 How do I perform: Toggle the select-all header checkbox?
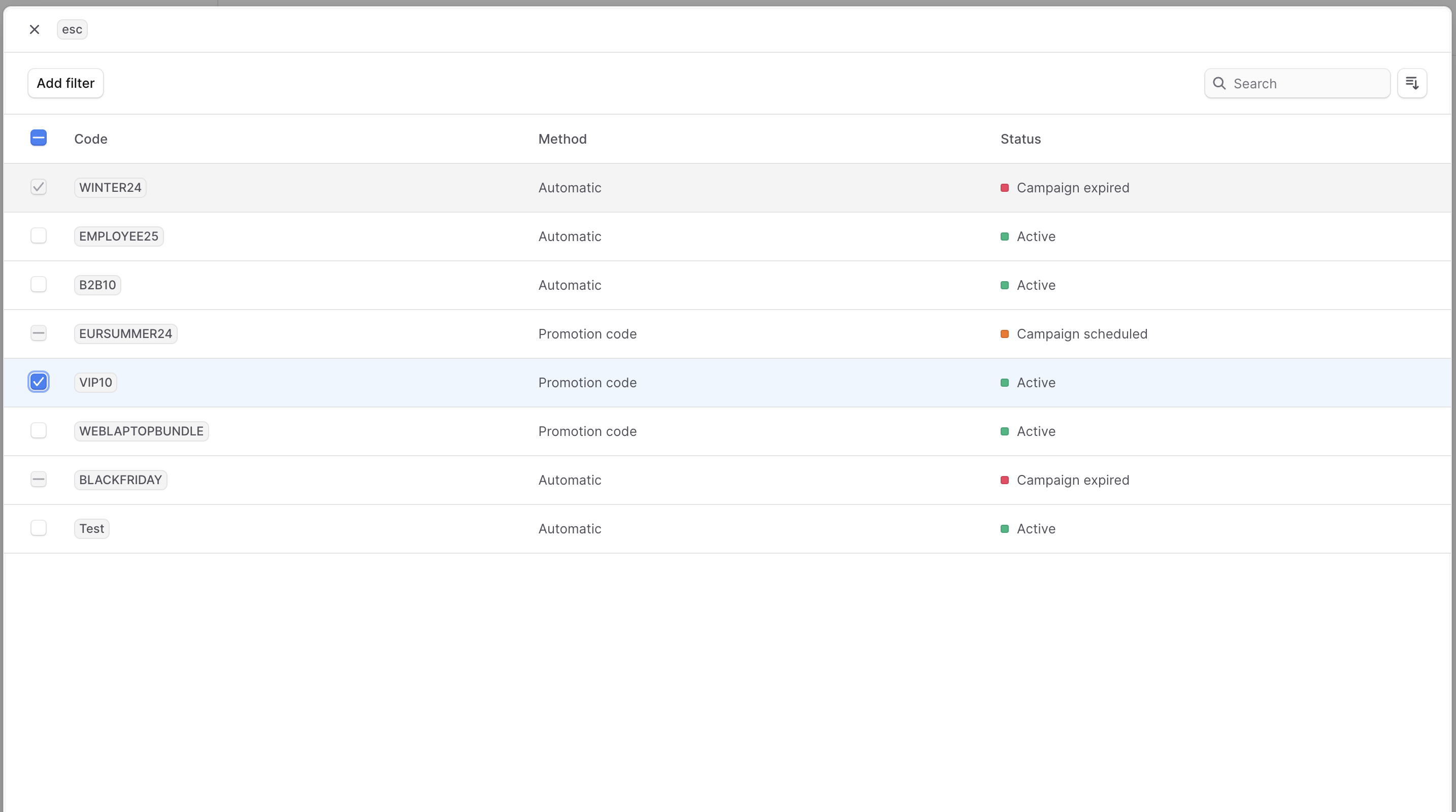(x=39, y=138)
